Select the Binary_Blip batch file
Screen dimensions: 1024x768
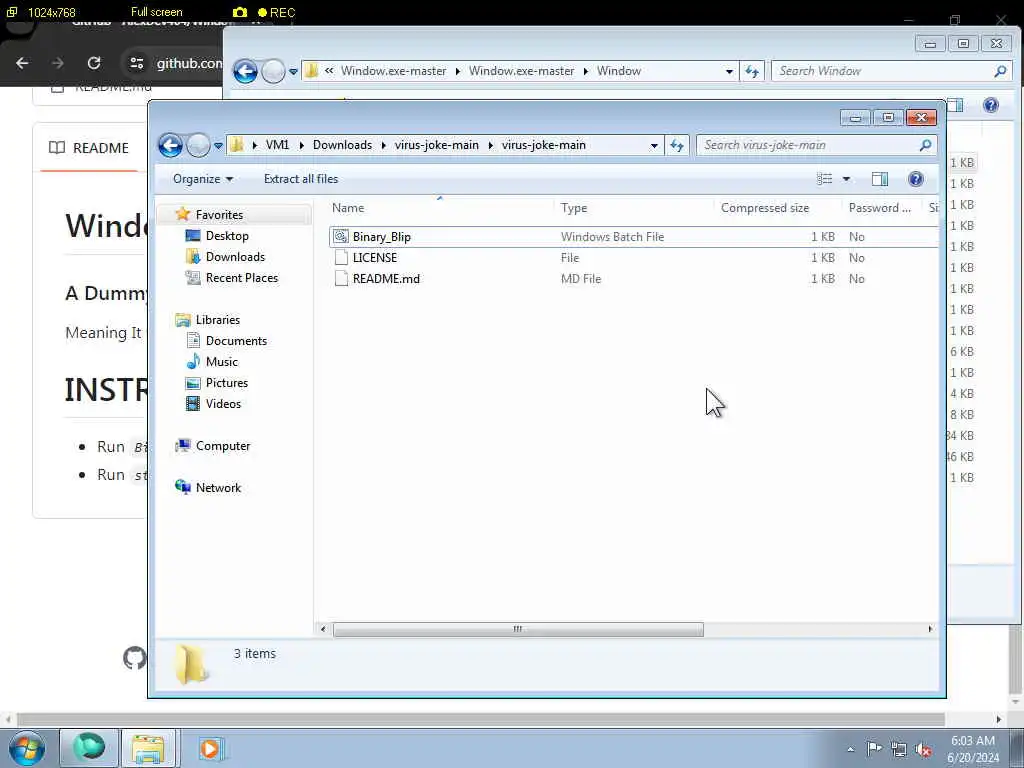633,237
